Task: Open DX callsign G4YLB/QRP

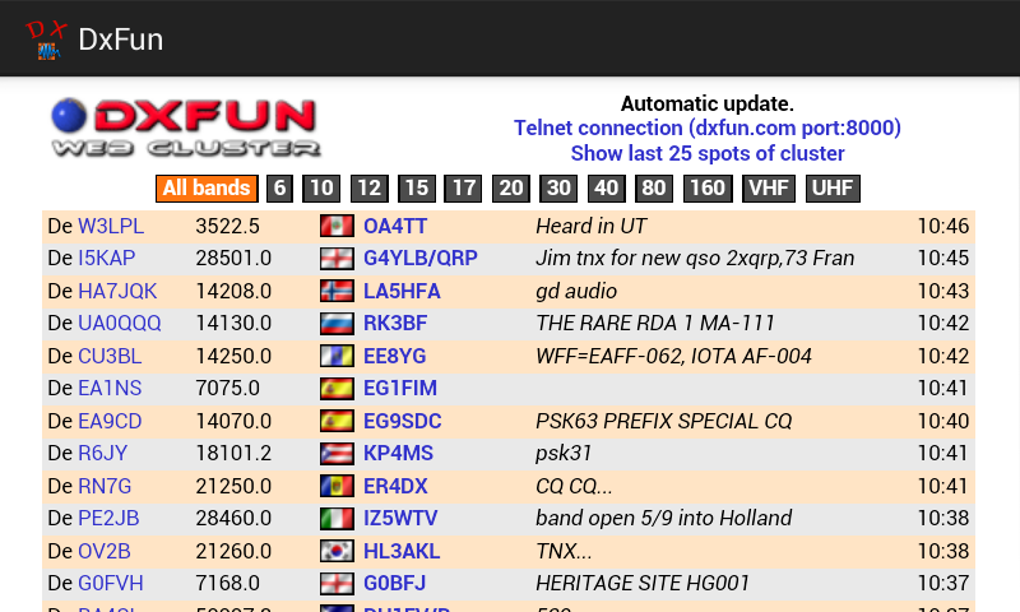Action: 420,258
